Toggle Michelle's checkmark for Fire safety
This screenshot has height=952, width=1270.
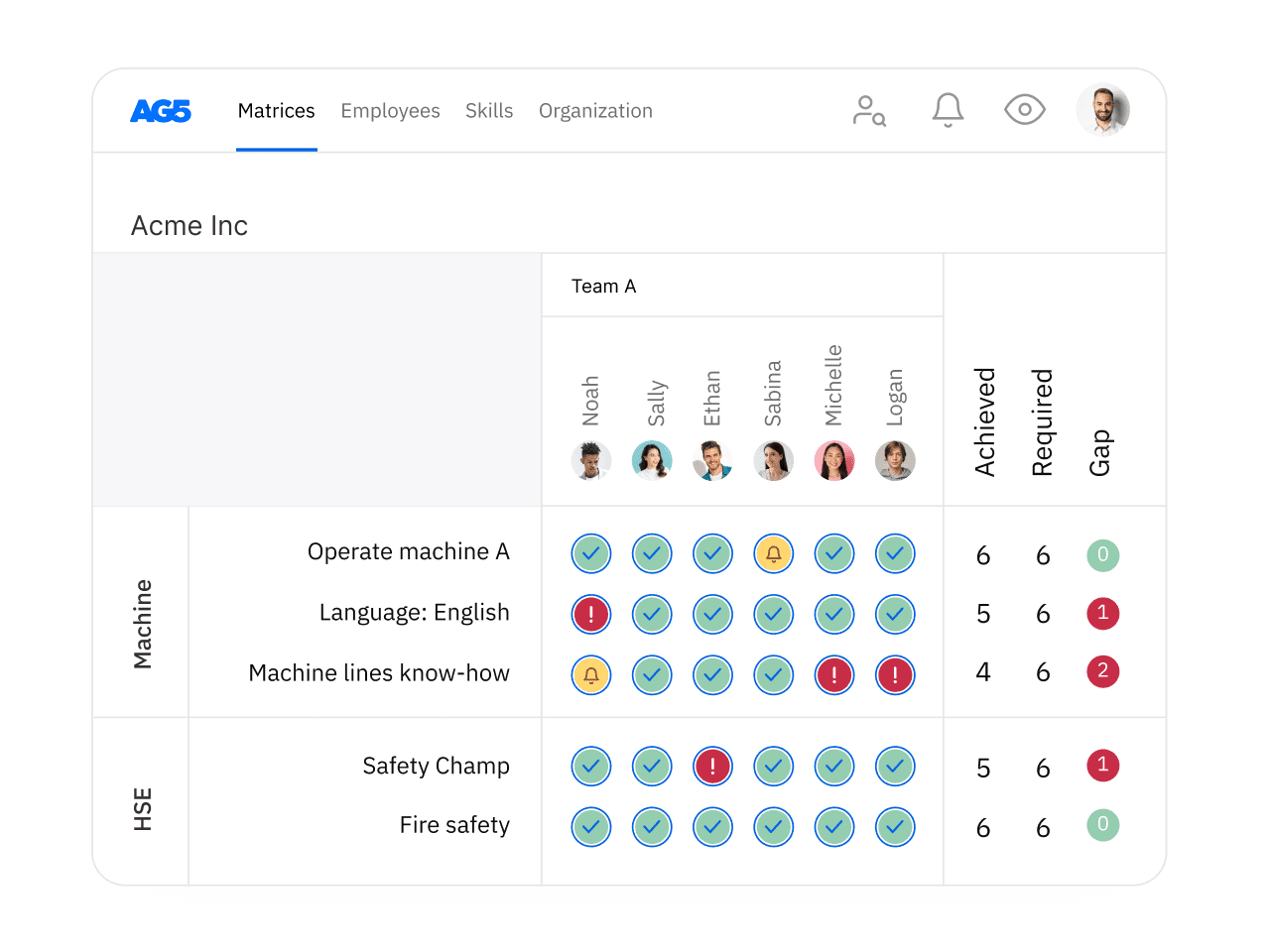coord(834,826)
